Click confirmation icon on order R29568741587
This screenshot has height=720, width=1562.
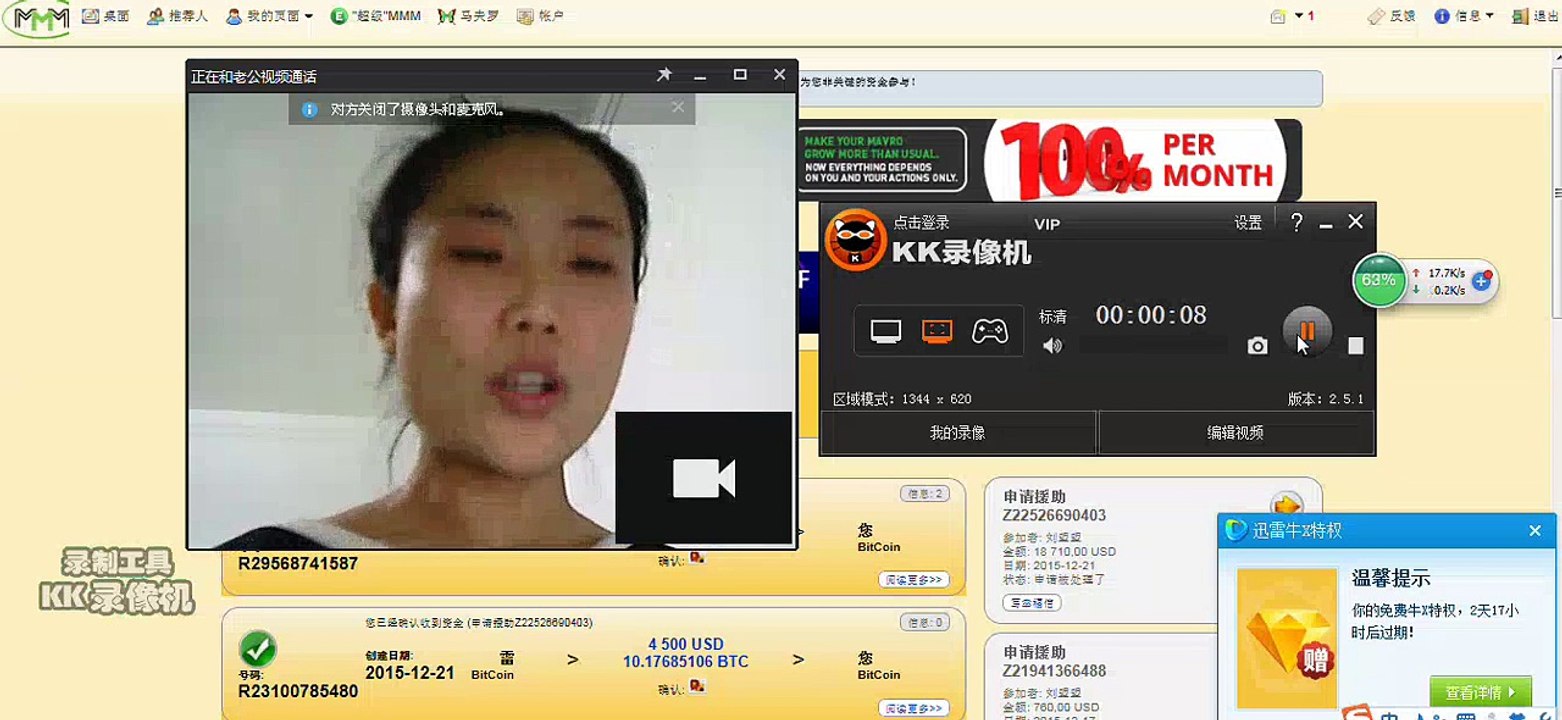click(x=697, y=558)
